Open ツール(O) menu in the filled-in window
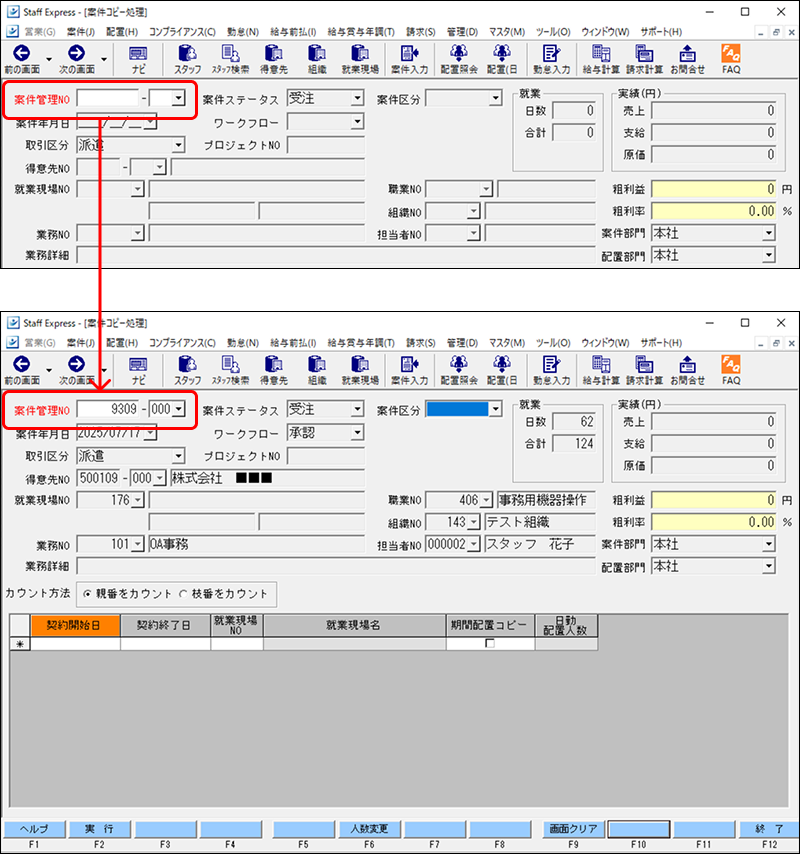800x854 pixels. tap(553, 343)
